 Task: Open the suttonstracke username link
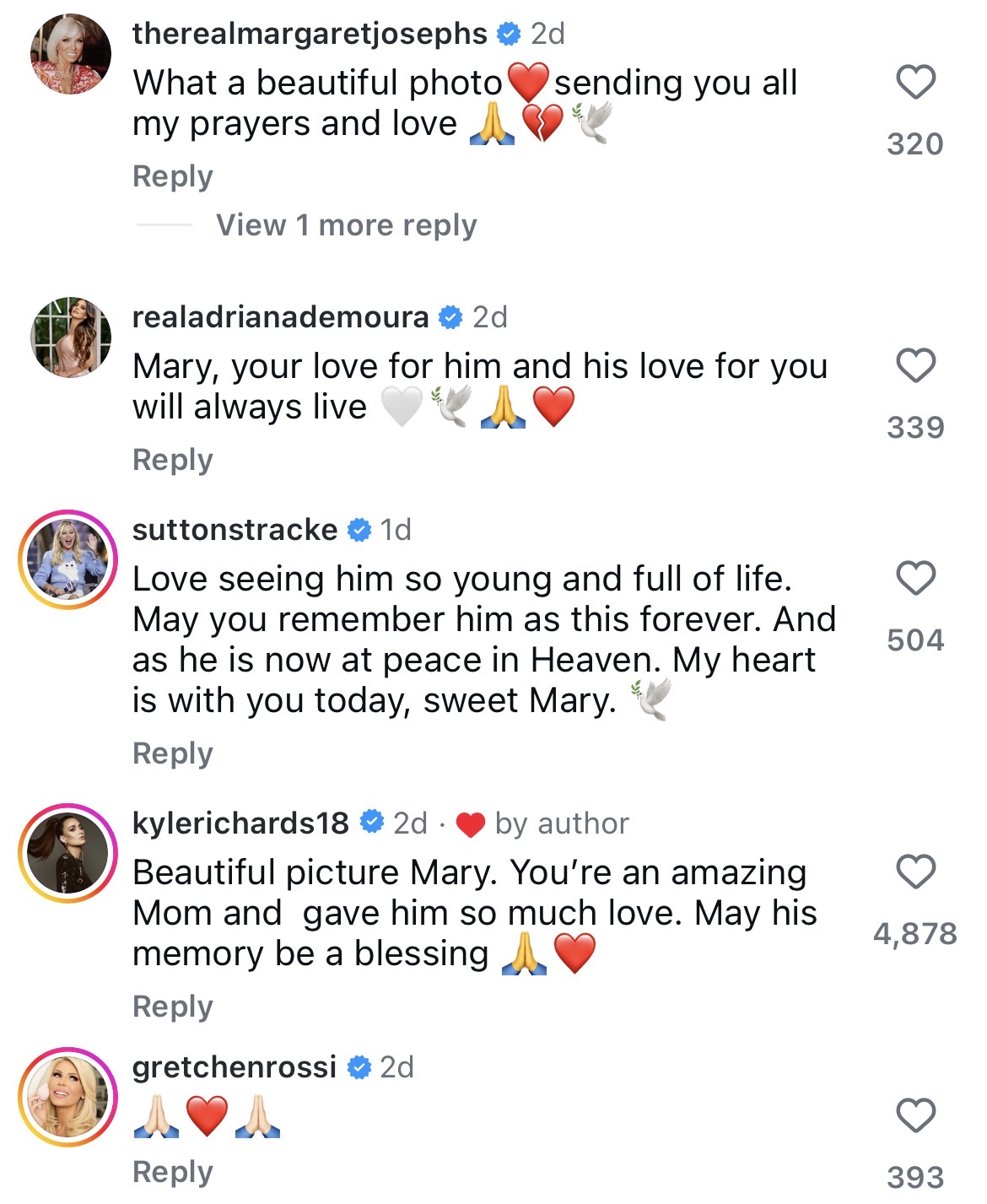pyautogui.click(x=235, y=530)
